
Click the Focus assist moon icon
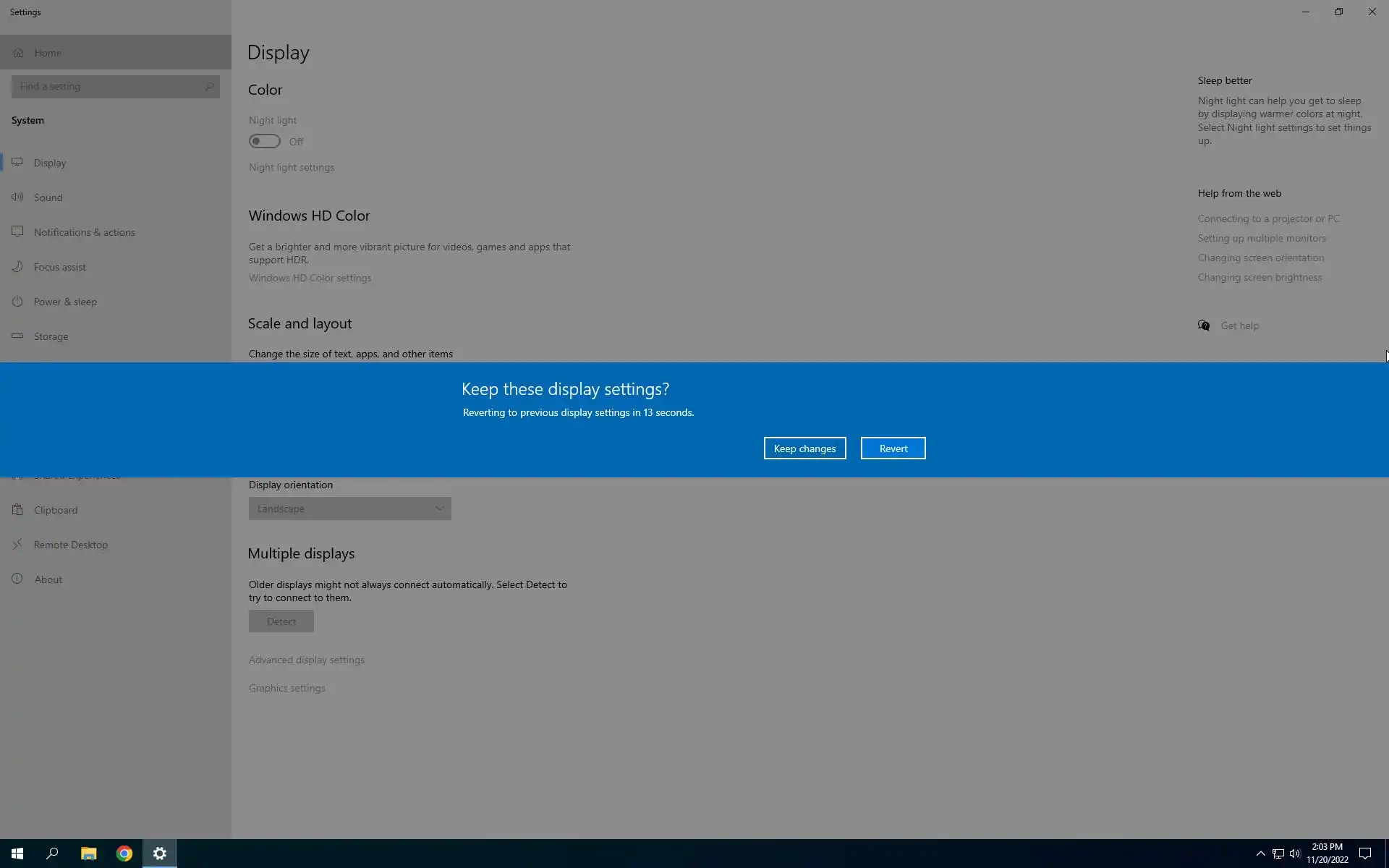(x=17, y=266)
